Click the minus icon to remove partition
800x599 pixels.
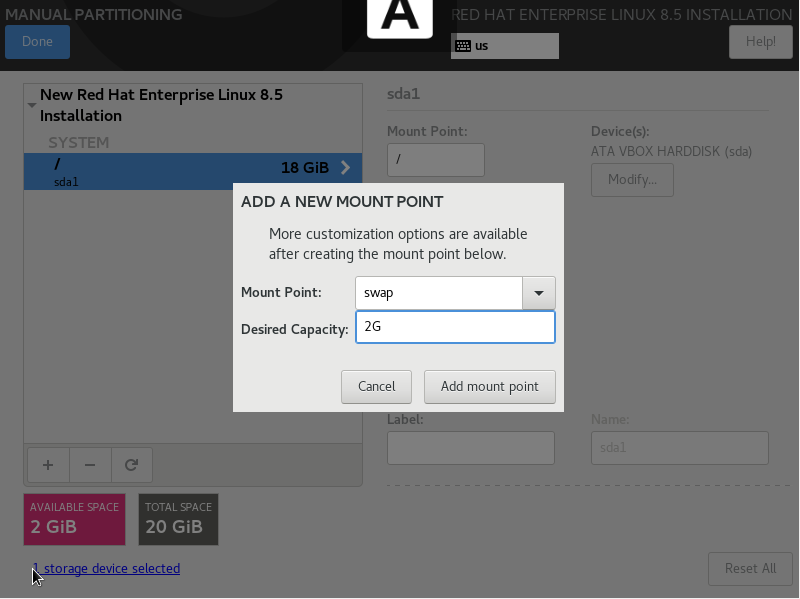pos(90,465)
